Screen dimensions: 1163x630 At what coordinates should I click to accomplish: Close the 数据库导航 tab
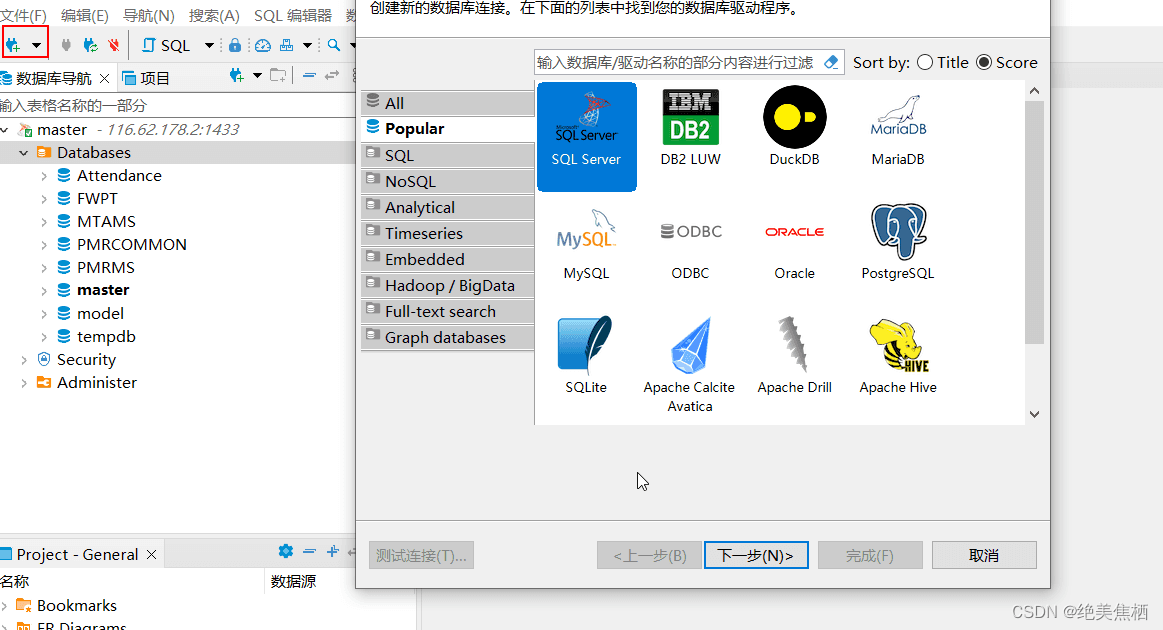click(105, 78)
